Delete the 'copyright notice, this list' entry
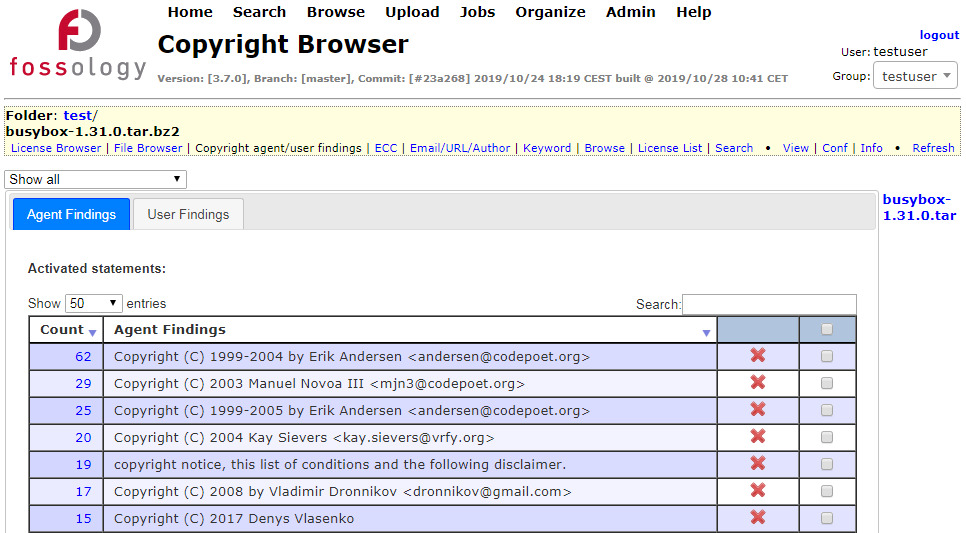Viewport: 966px width, 533px height. coord(758,464)
